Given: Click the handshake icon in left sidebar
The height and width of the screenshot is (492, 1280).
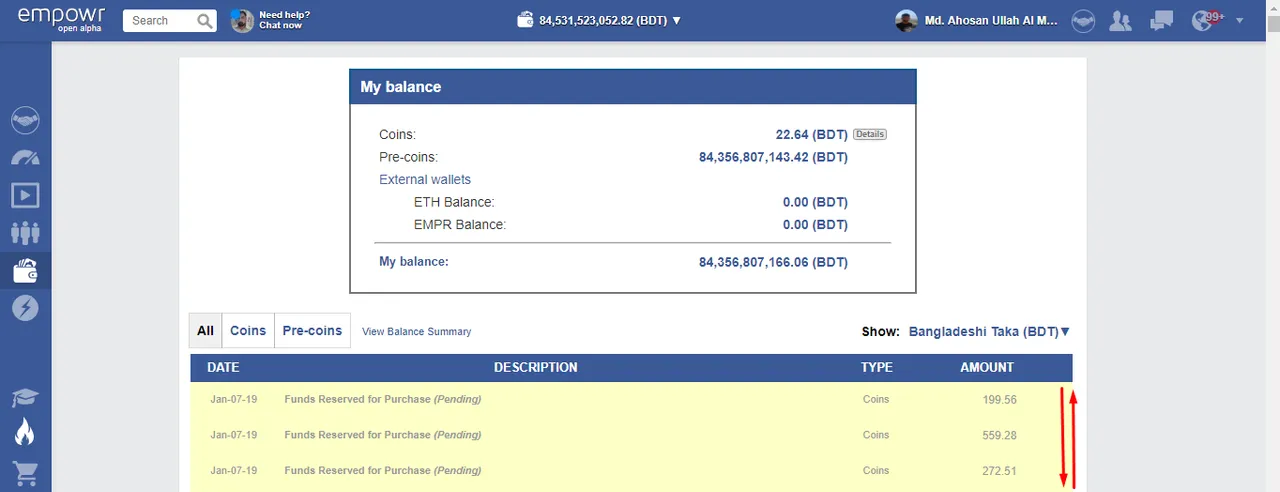Looking at the screenshot, I should 25,121.
